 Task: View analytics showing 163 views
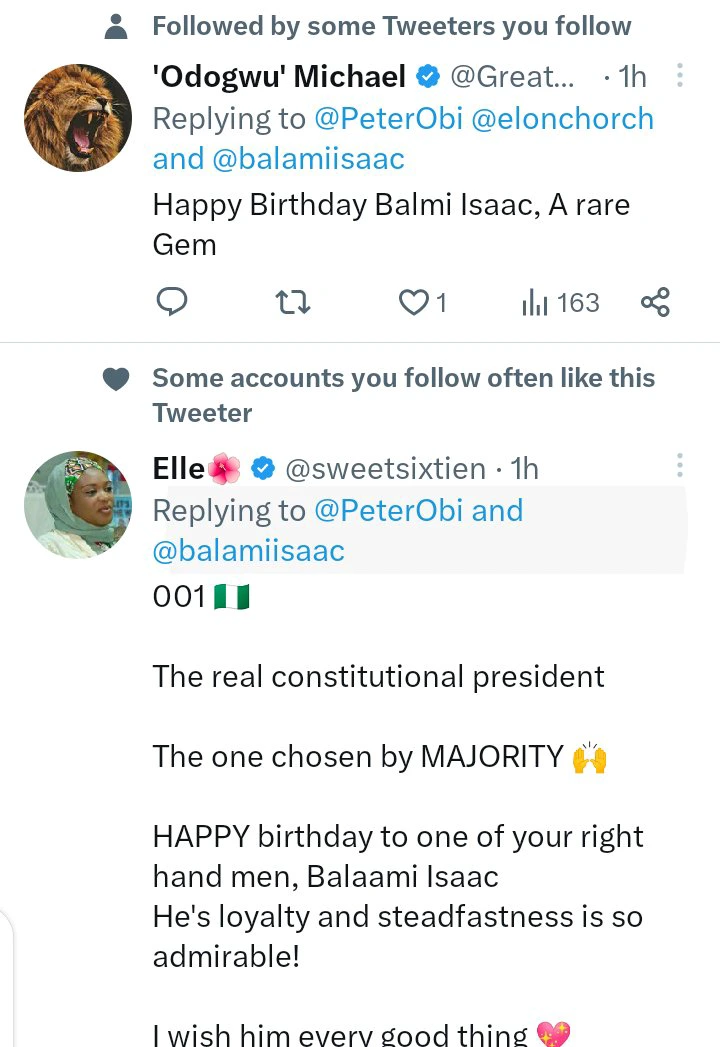click(x=561, y=302)
